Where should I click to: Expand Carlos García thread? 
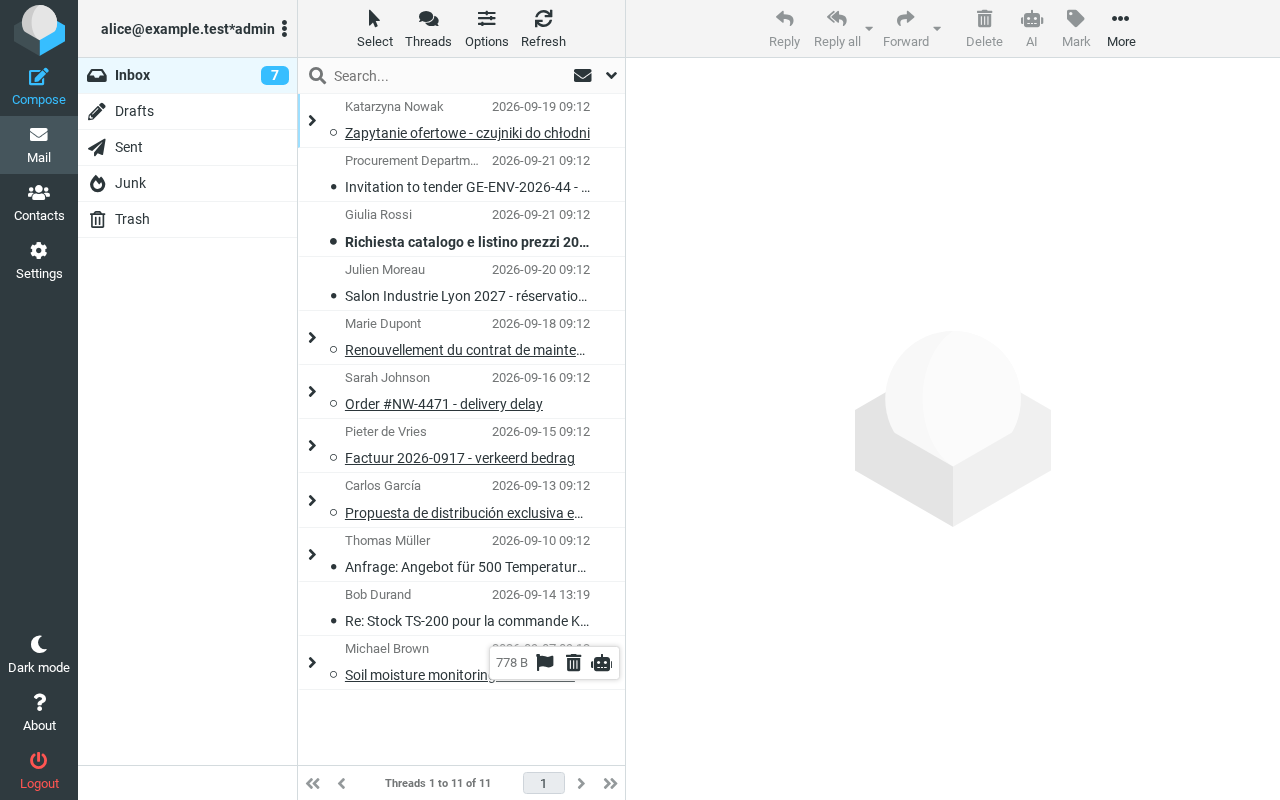[312, 500]
